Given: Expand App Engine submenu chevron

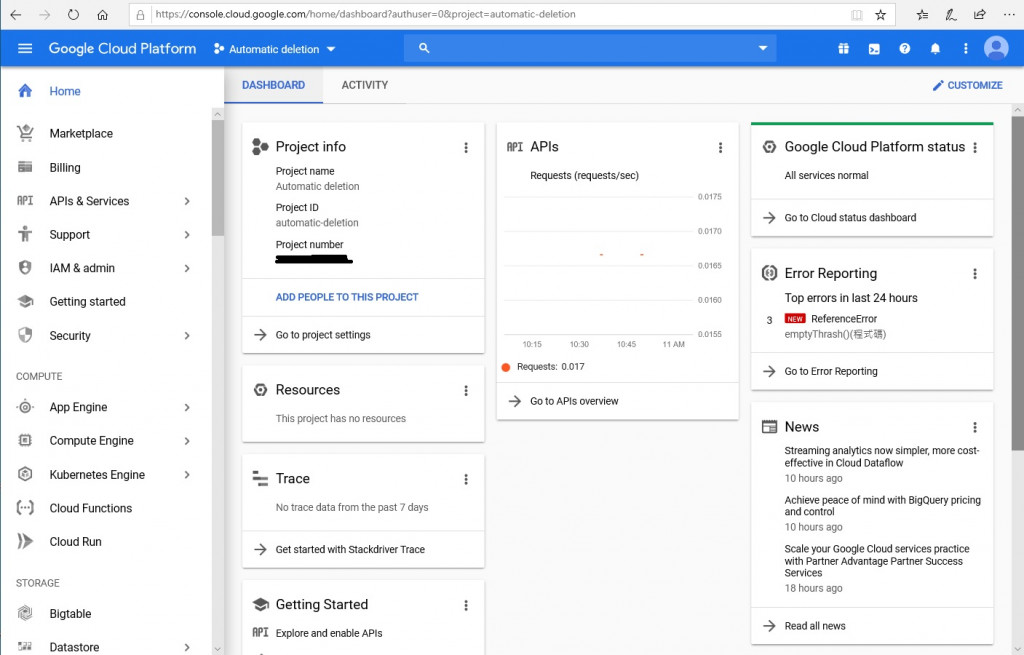Looking at the screenshot, I should point(187,407).
